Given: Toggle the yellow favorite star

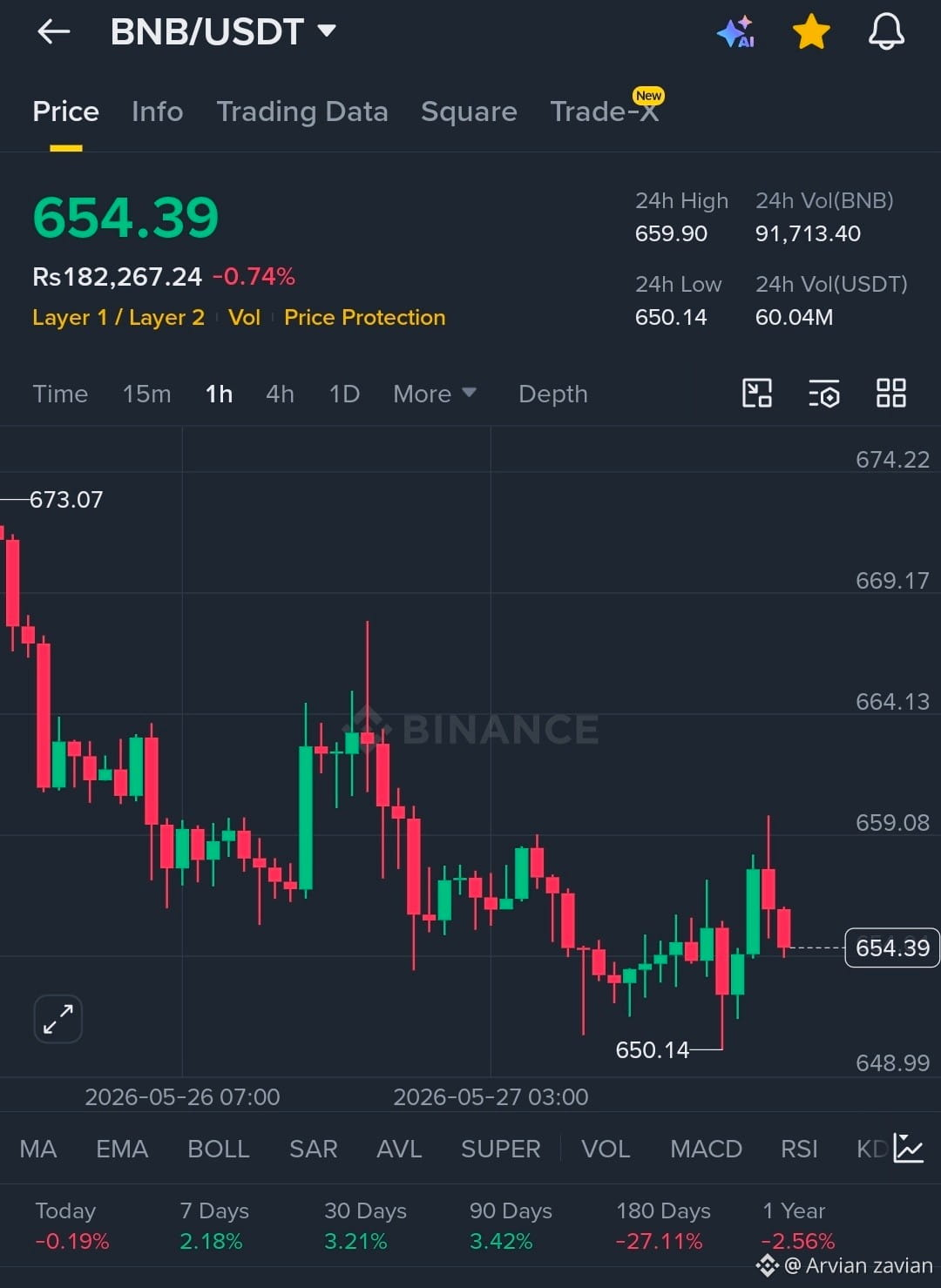Looking at the screenshot, I should pos(811,32).
